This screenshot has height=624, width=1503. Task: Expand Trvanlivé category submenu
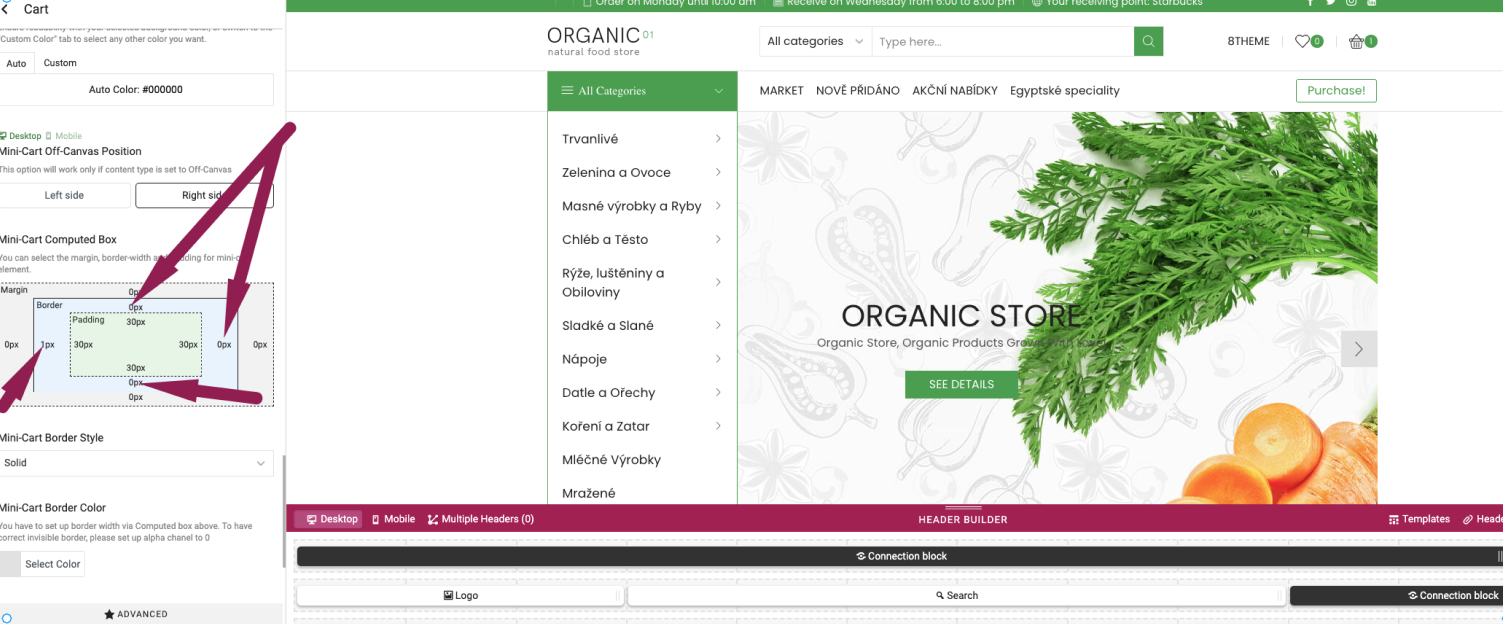pyautogui.click(x=718, y=139)
